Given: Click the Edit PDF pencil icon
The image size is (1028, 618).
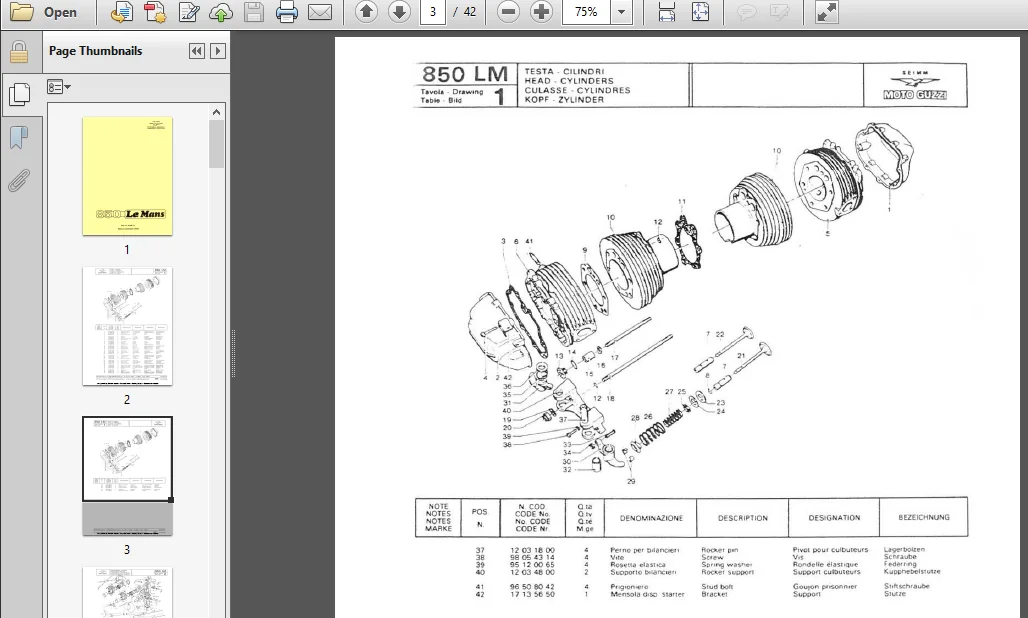Looking at the screenshot, I should 189,12.
